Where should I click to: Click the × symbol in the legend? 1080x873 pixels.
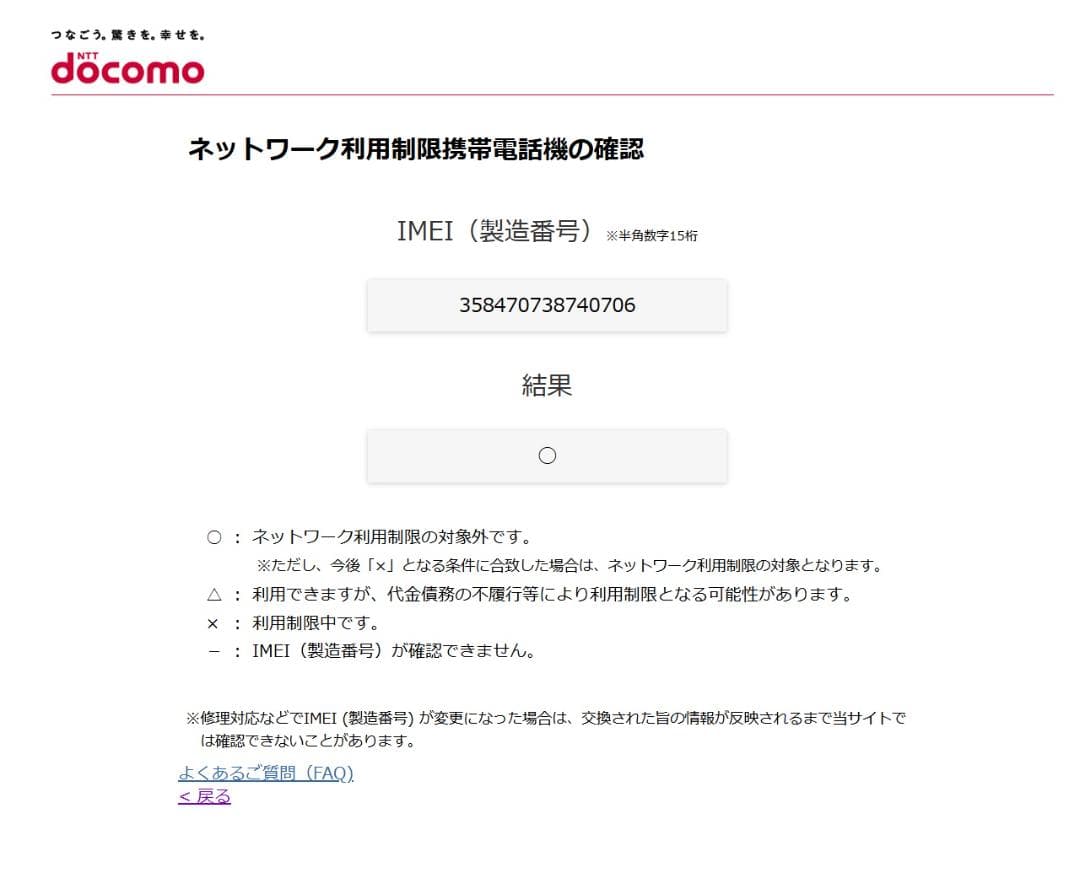click(x=212, y=621)
